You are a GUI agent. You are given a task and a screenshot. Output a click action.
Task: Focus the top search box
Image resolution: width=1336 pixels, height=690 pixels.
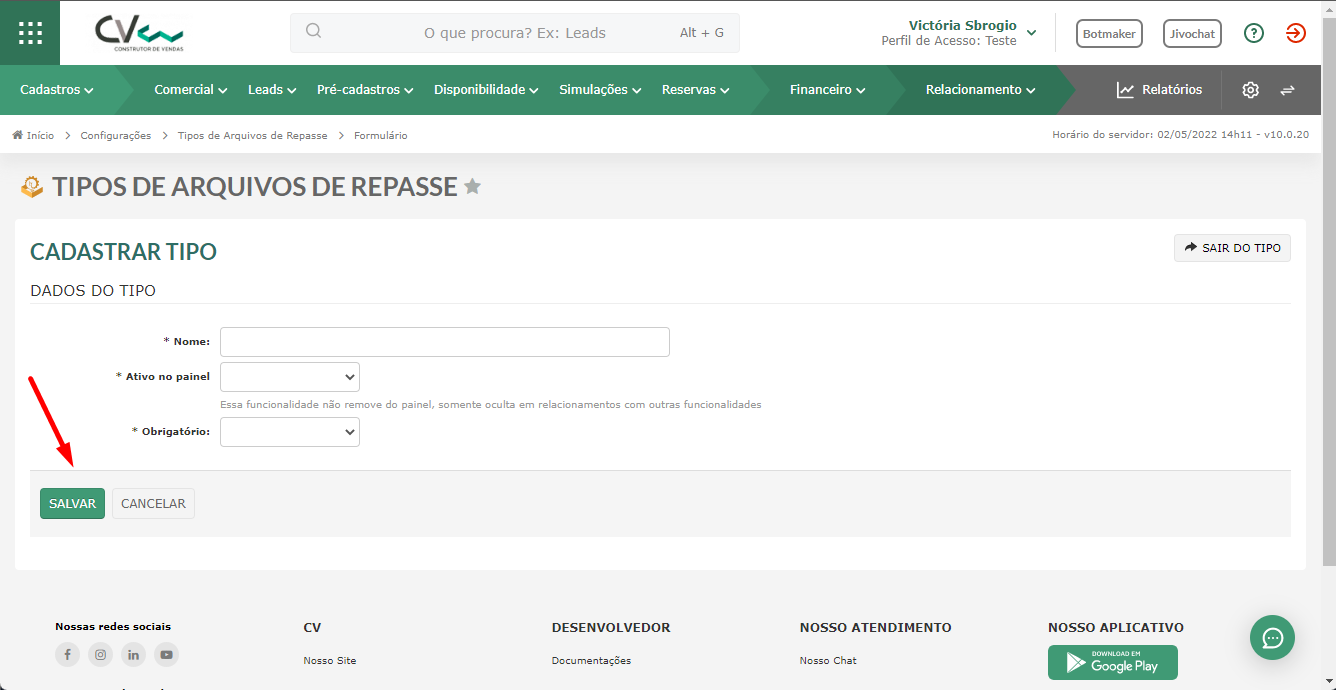point(515,33)
